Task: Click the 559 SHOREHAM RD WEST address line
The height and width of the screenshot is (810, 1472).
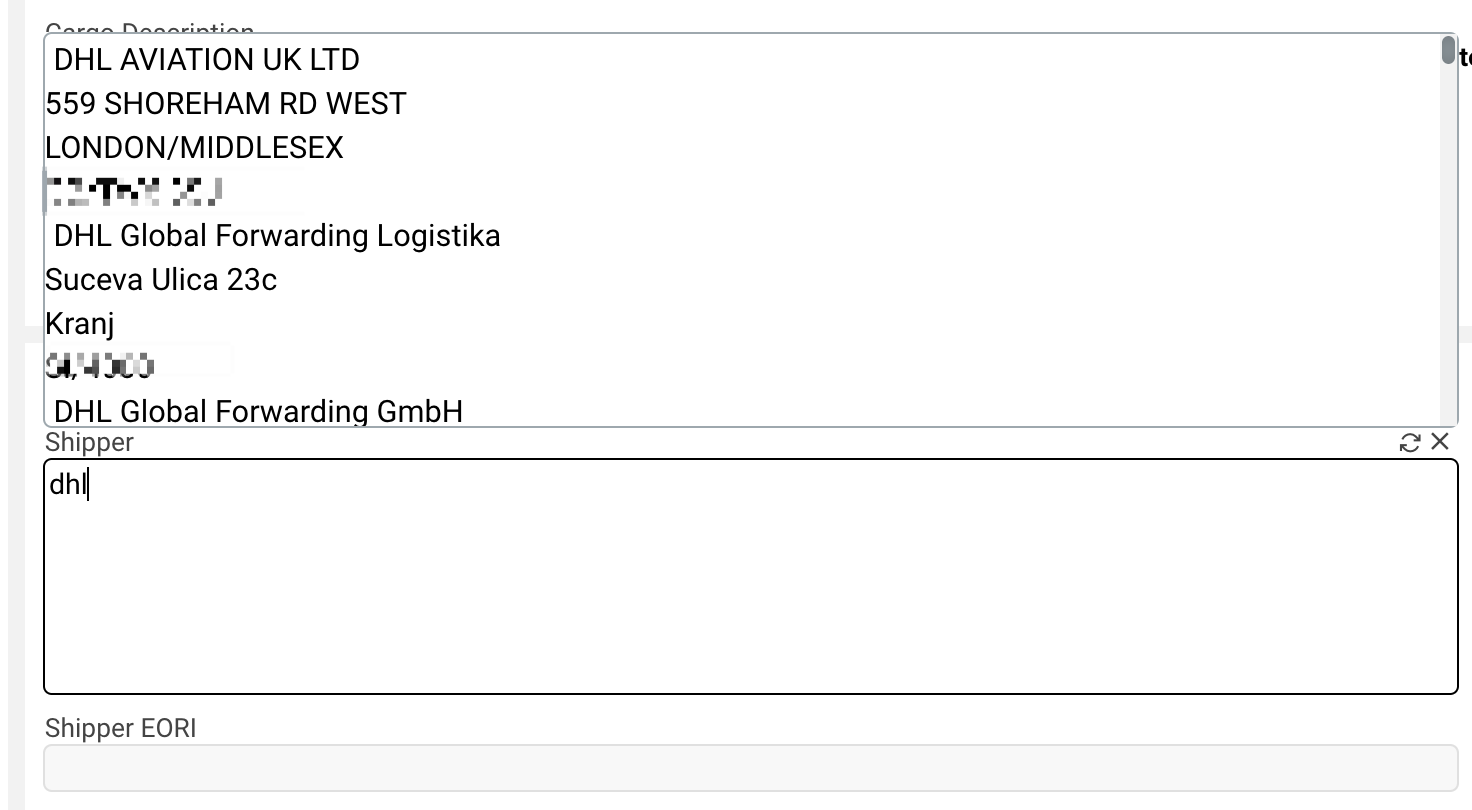Action: [226, 104]
